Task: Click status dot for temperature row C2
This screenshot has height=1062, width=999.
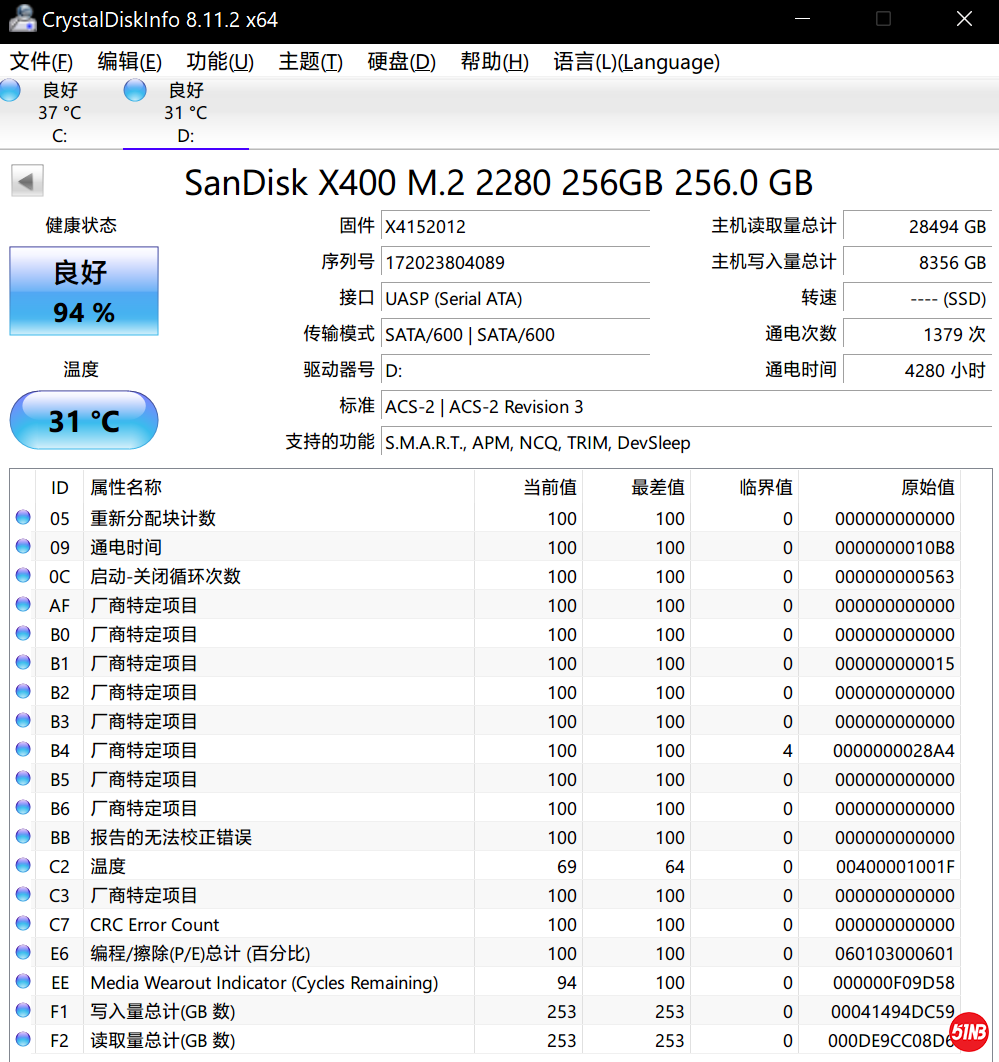Action: (x=23, y=866)
